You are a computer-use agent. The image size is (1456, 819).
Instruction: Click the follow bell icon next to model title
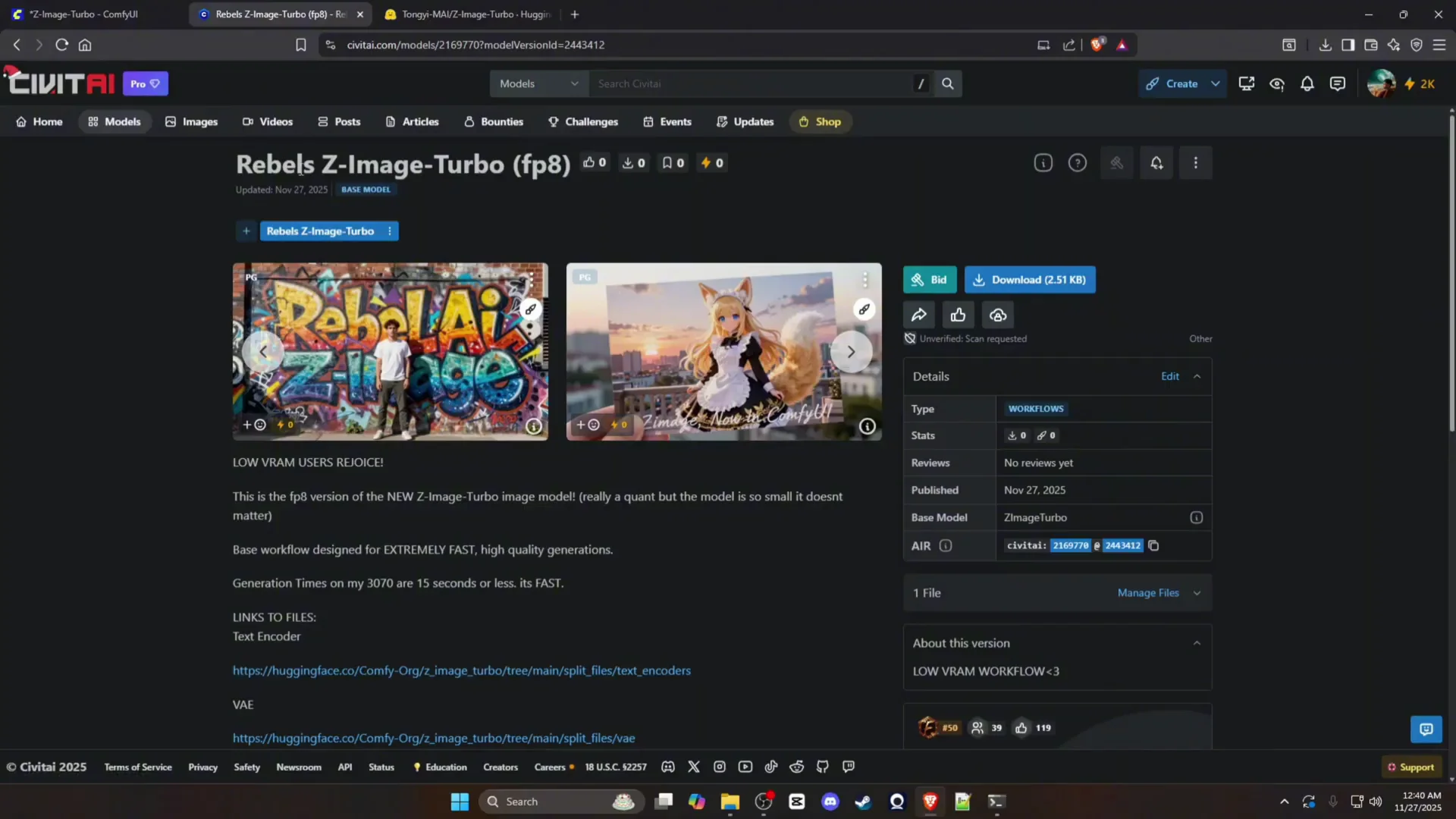1156,162
